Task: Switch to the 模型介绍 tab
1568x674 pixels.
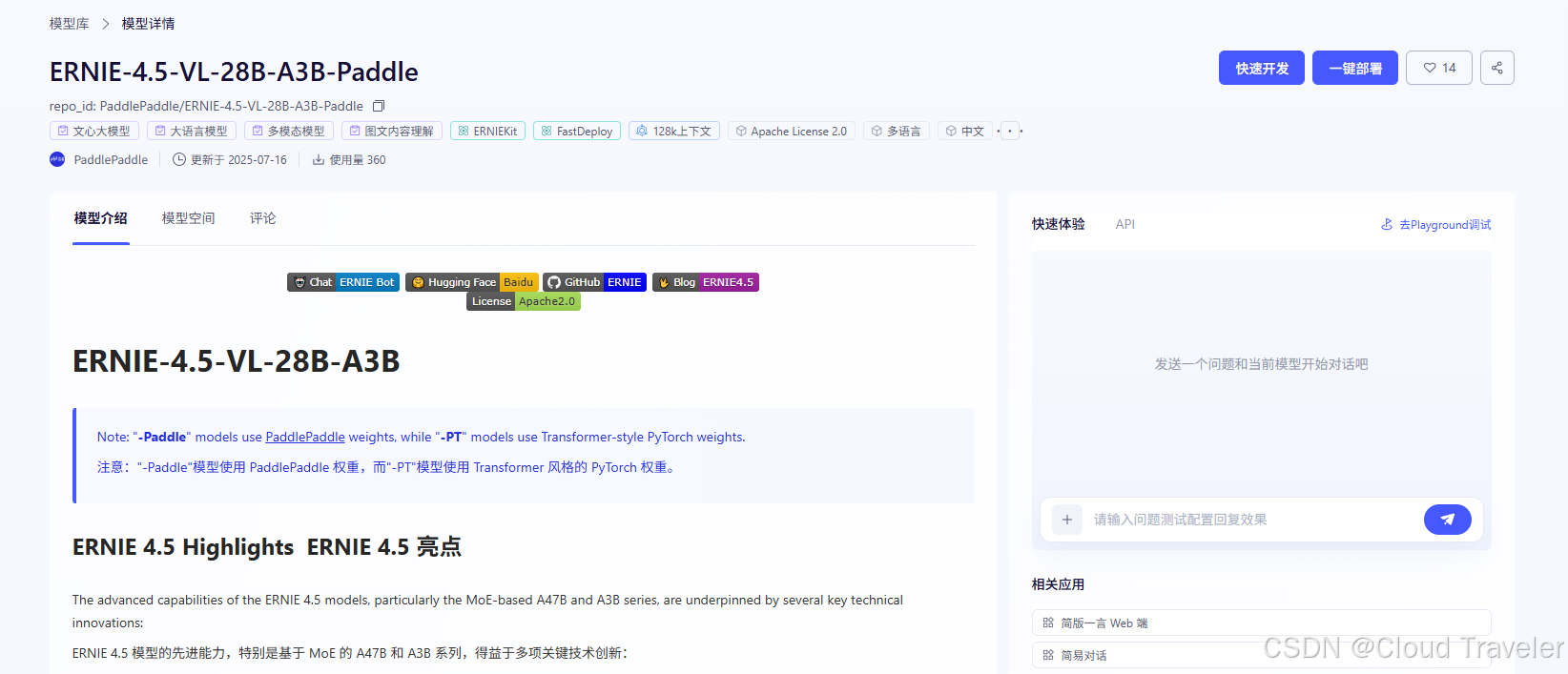Action: [101, 218]
